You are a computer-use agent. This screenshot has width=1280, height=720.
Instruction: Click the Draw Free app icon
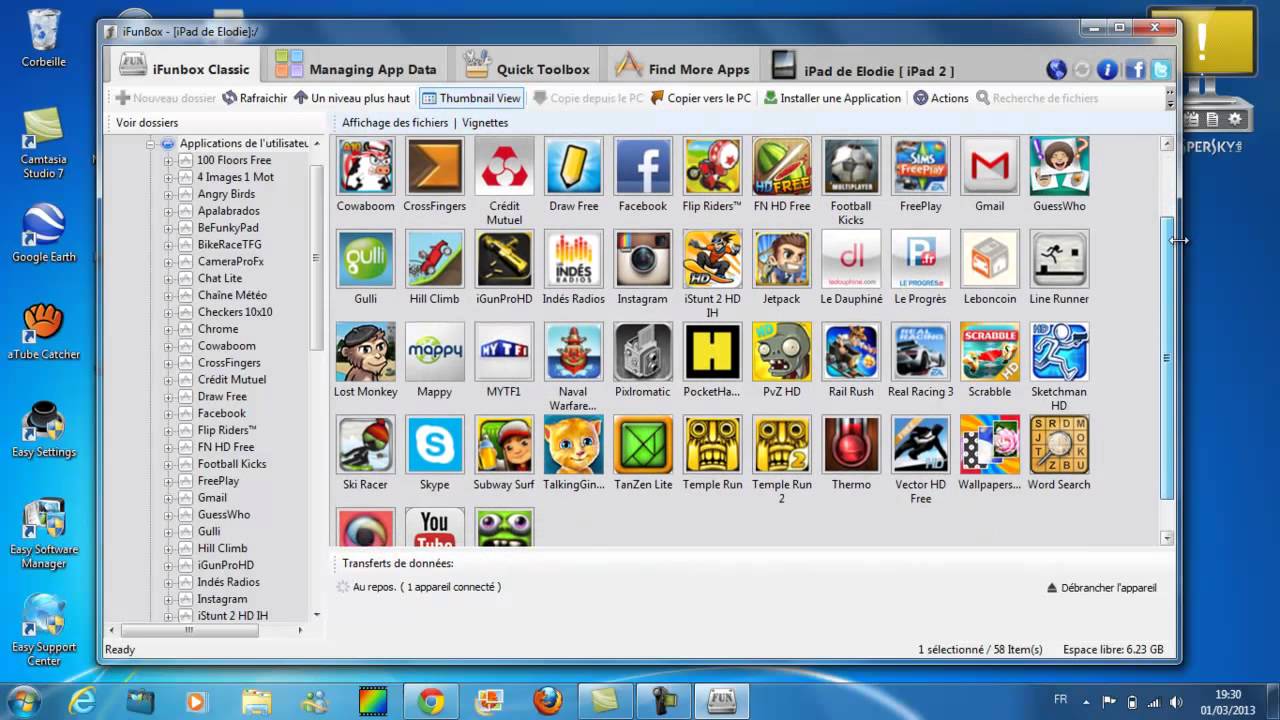point(574,166)
